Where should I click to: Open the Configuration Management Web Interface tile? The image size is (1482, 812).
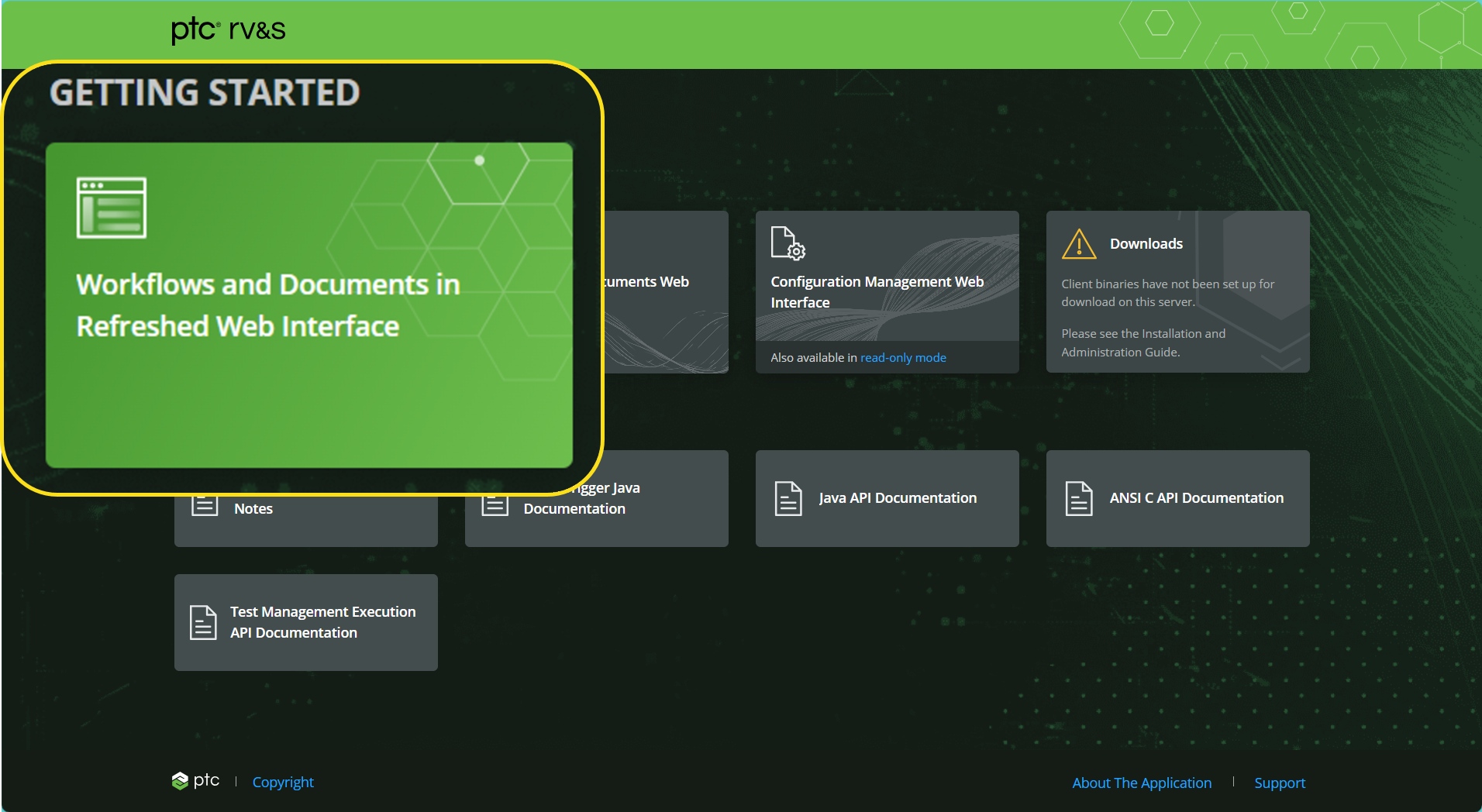point(887,292)
